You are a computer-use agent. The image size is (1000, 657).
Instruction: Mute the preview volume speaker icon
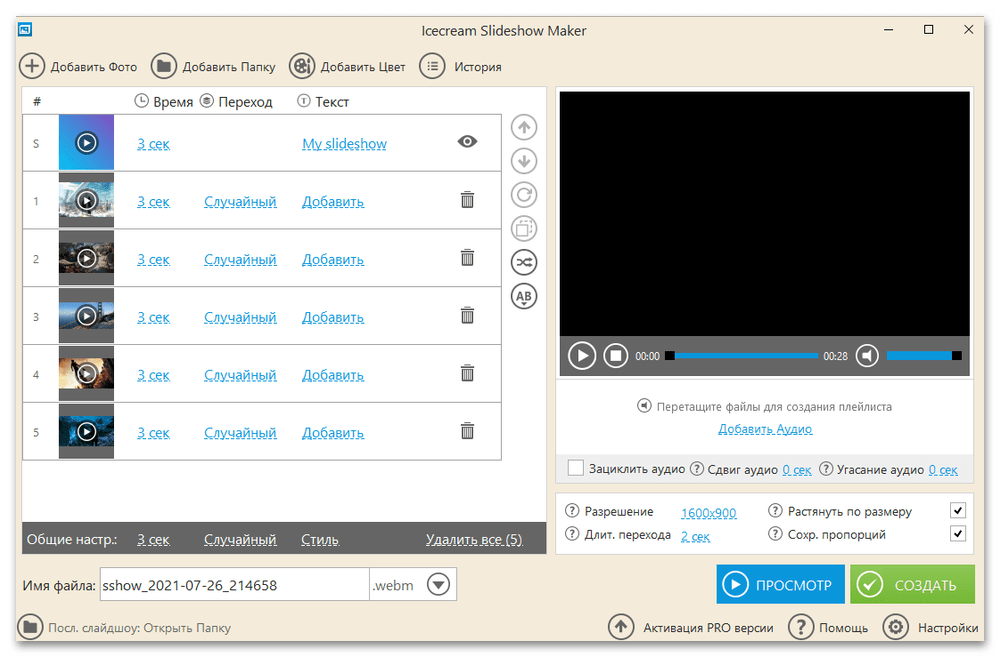click(x=868, y=355)
